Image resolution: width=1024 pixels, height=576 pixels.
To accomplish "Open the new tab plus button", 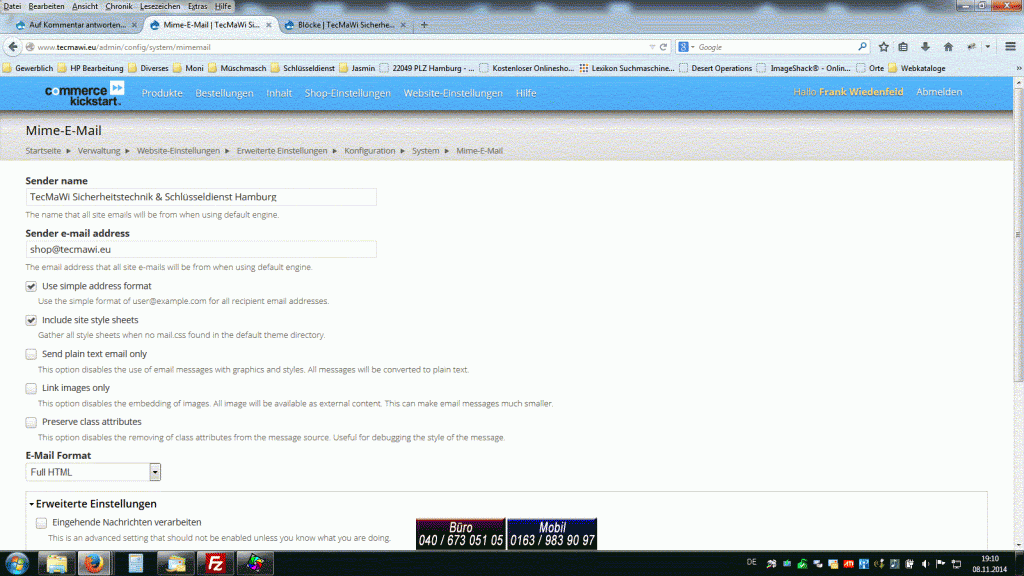I will [424, 24].
